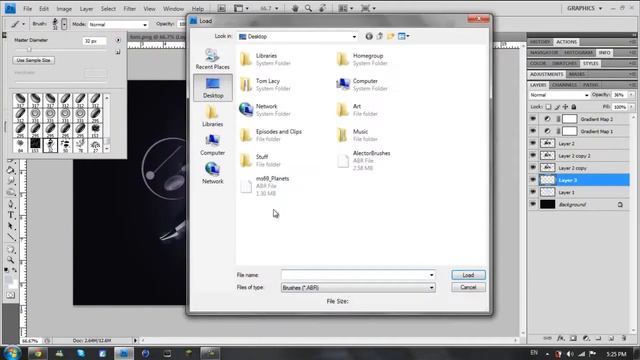Switch to the History tab
The width and height of the screenshot is (640, 360).
540,42
